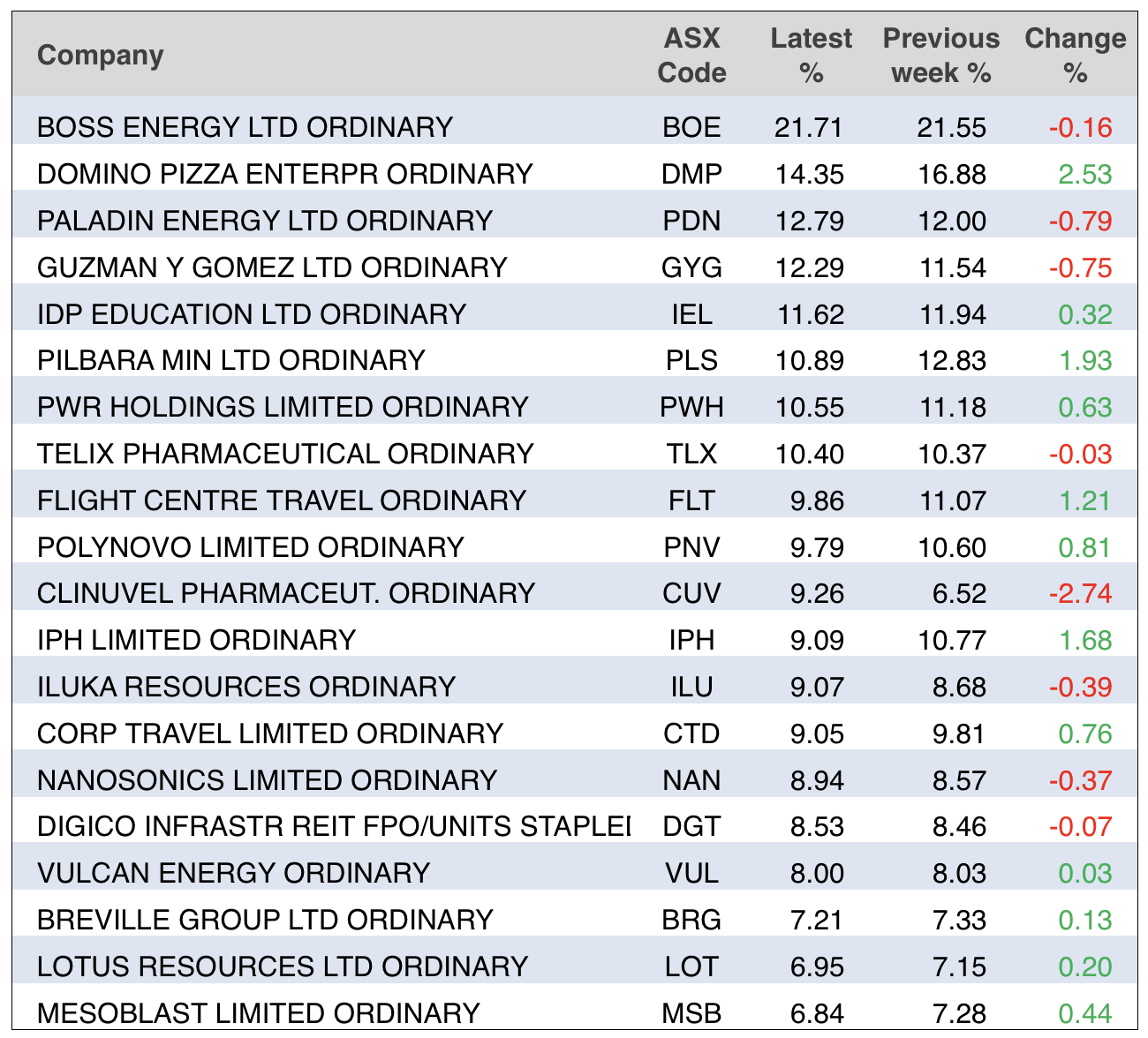The height and width of the screenshot is (1038, 1148).
Task: Select the GYG ticker code
Action: click(x=691, y=267)
